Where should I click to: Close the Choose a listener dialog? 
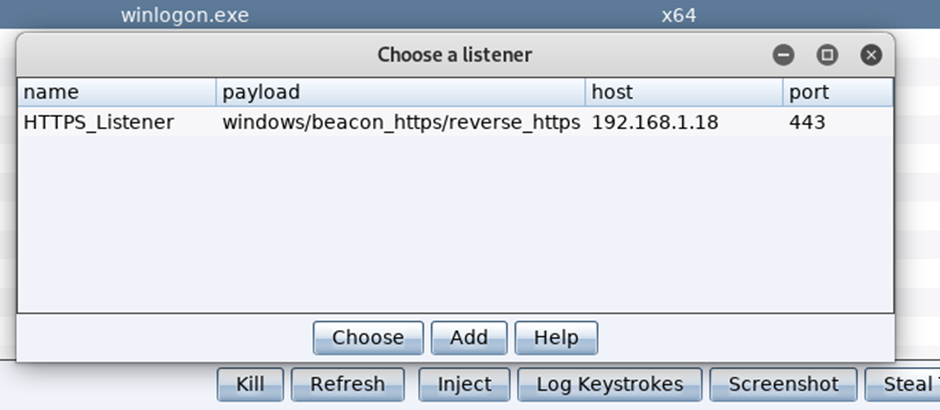pos(871,55)
